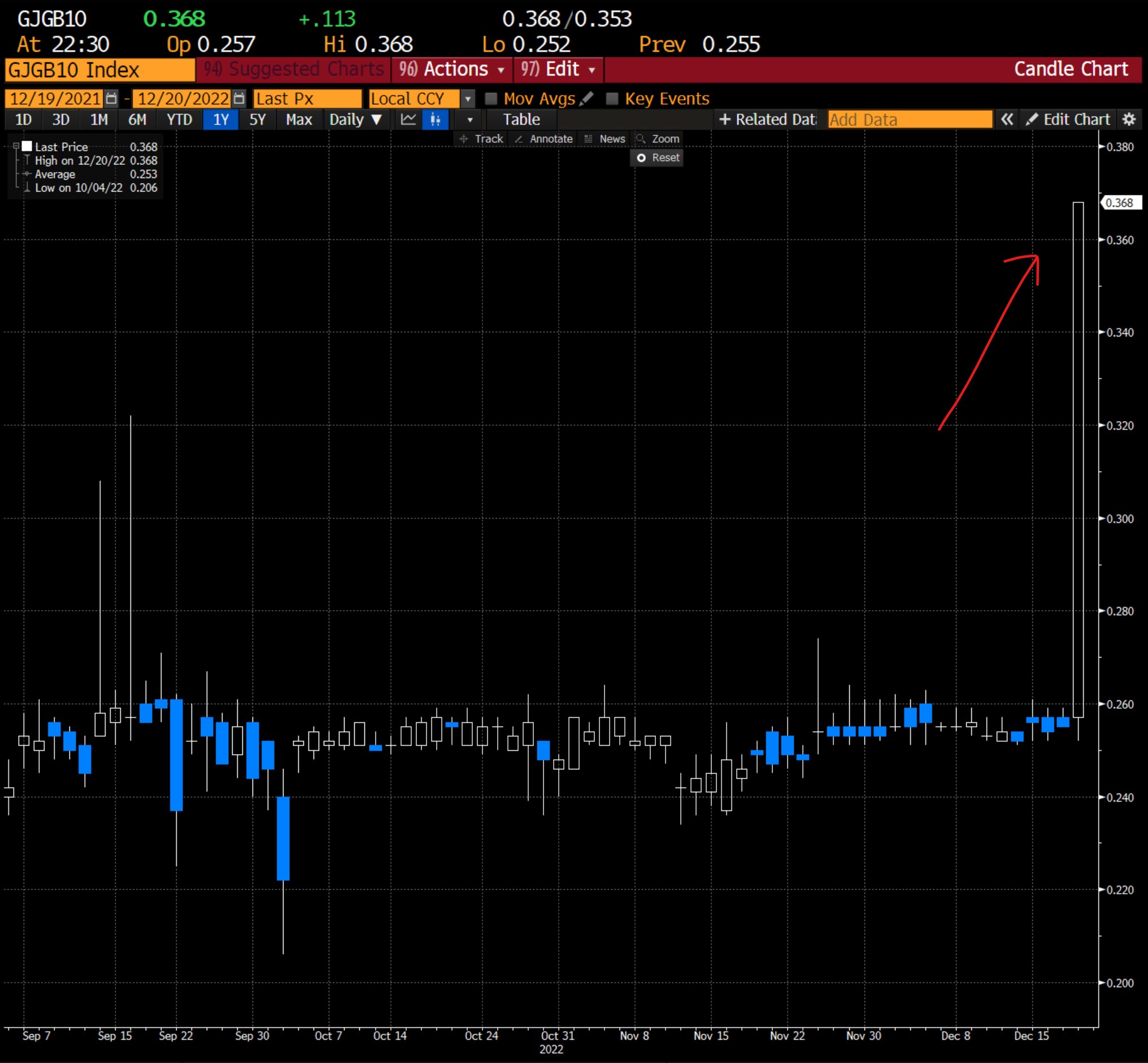Open the end date calendar picker
The height and width of the screenshot is (1063, 1148).
(x=240, y=98)
